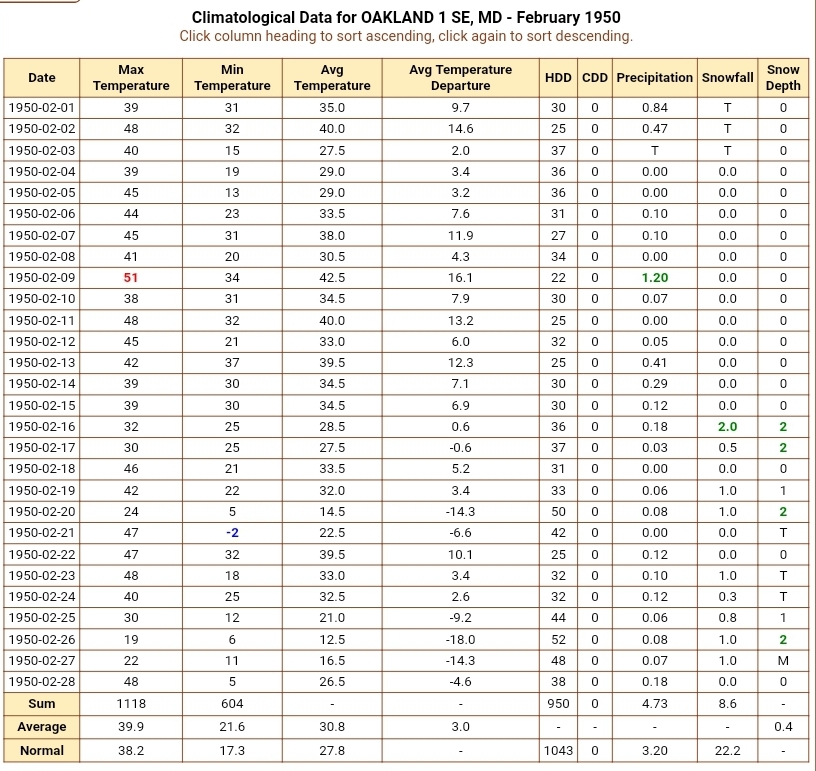816x771 pixels.
Task: Select the red 51 max temperature value
Action: [131, 278]
